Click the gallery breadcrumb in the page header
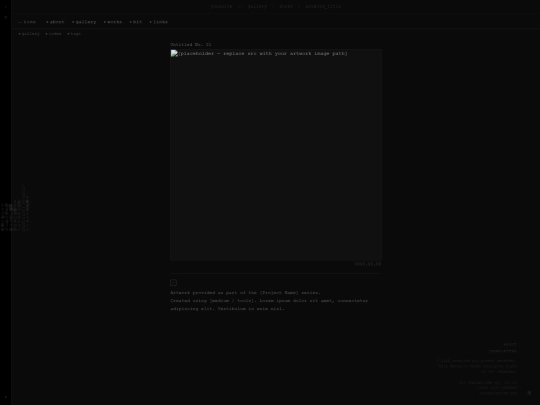The image size is (540, 405). pyautogui.click(x=257, y=6)
